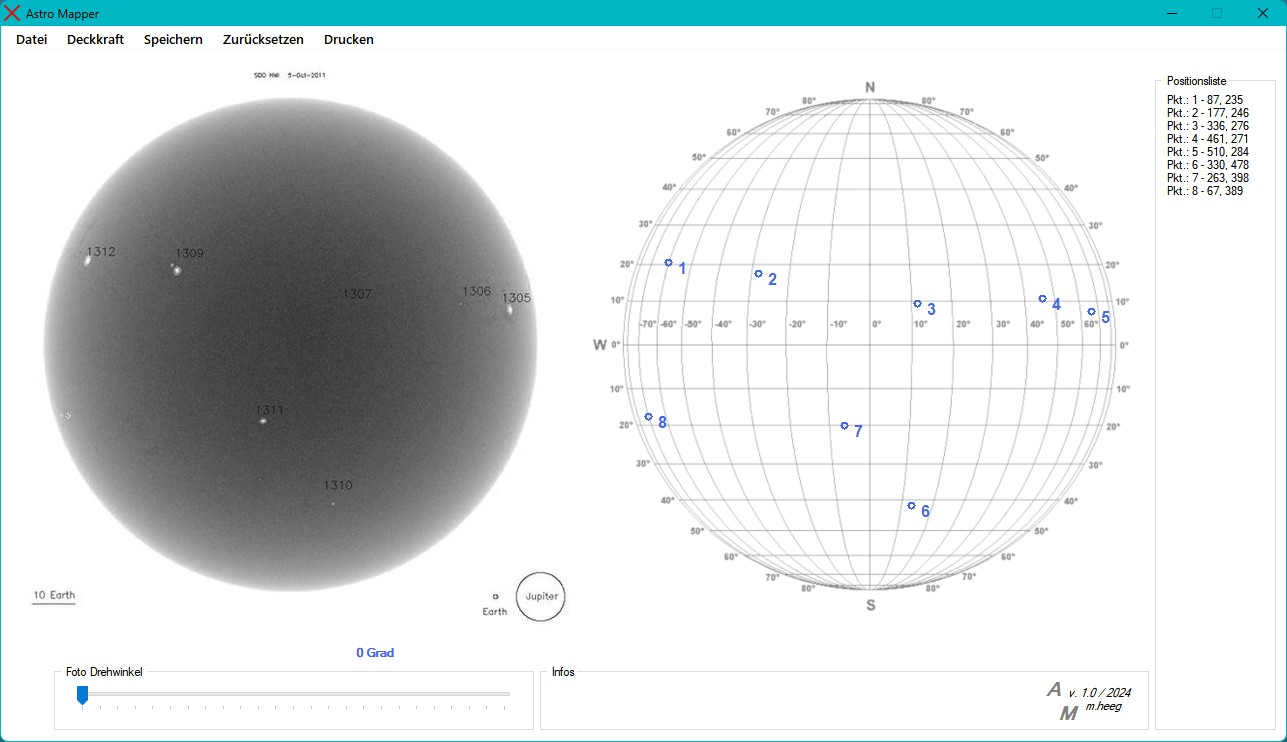1287x742 pixels.
Task: Click the AM logo in Infos panel
Action: [x=1062, y=701]
